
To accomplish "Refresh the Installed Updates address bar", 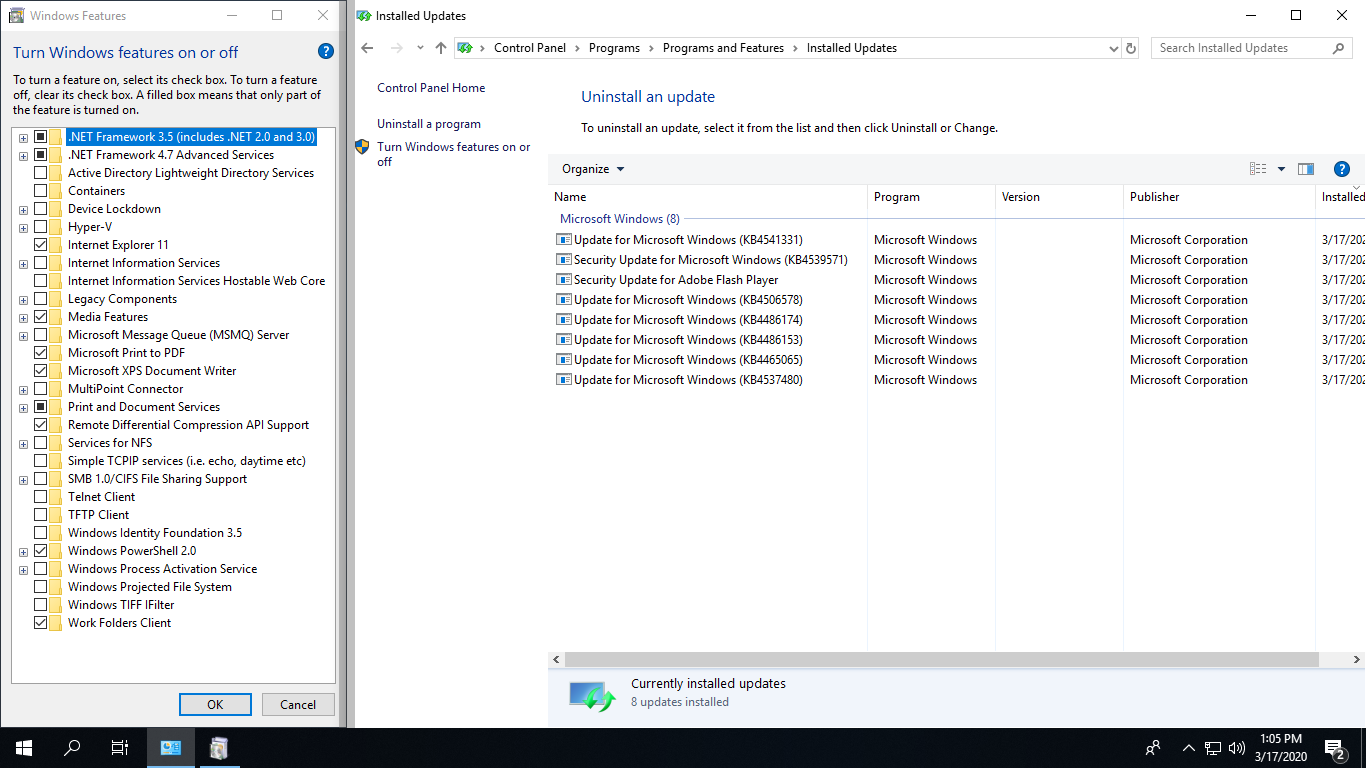I will point(1131,48).
